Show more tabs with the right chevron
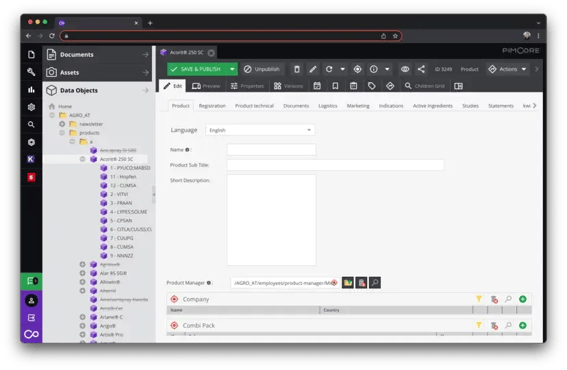Image resolution: width=567 pixels, height=370 pixels. coord(534,106)
